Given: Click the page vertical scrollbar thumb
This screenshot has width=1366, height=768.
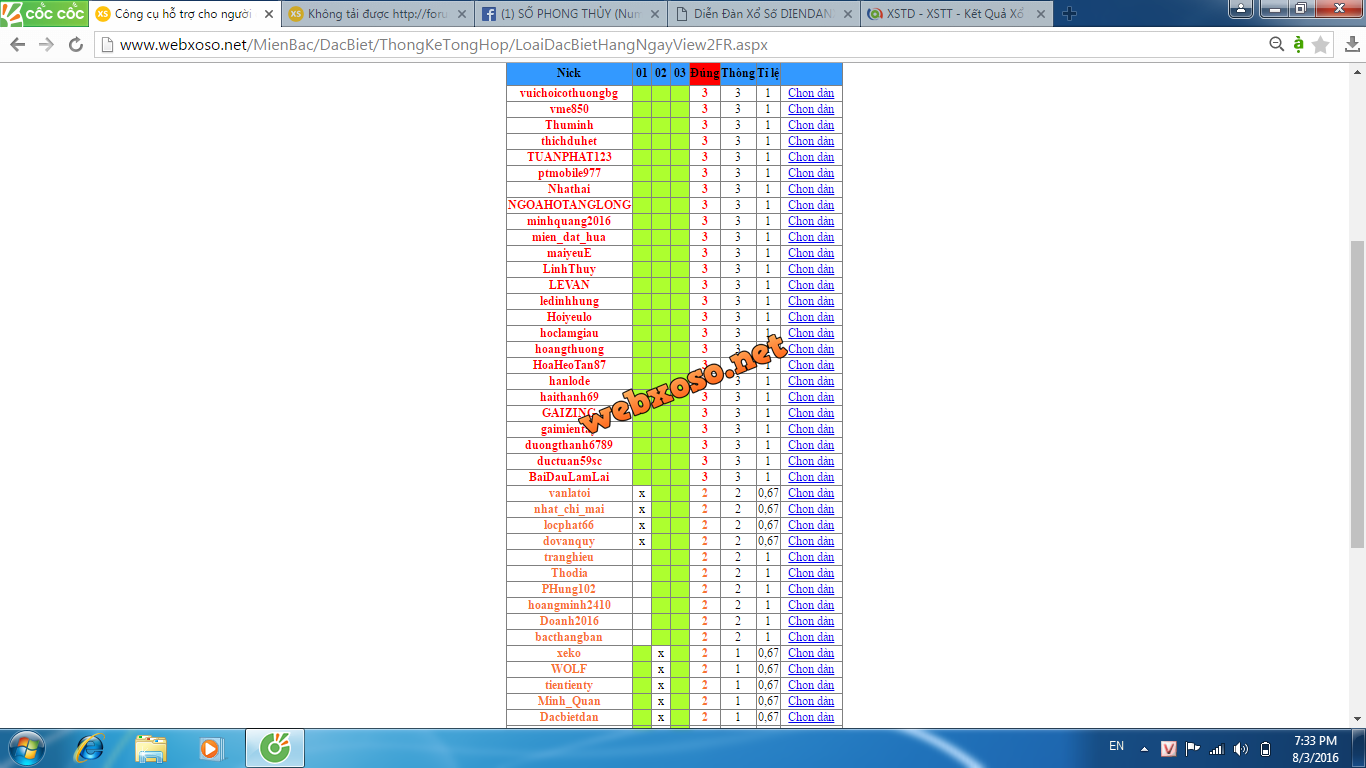Looking at the screenshot, I should tap(1357, 394).
